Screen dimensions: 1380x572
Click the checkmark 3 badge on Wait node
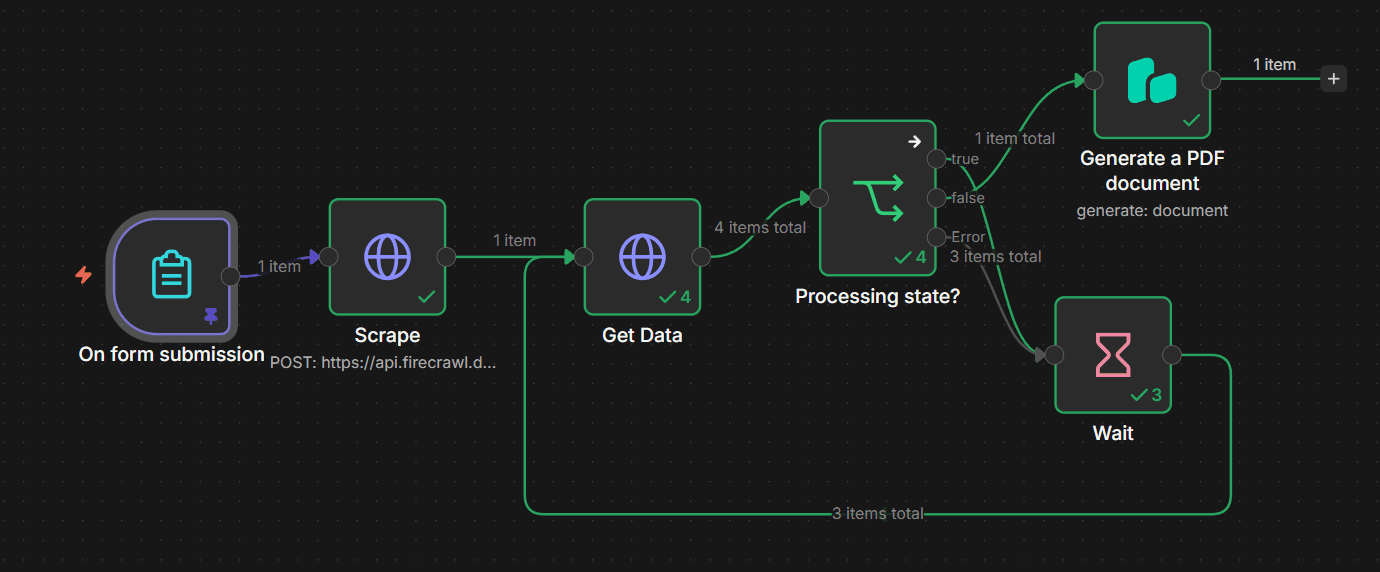(x=1146, y=395)
